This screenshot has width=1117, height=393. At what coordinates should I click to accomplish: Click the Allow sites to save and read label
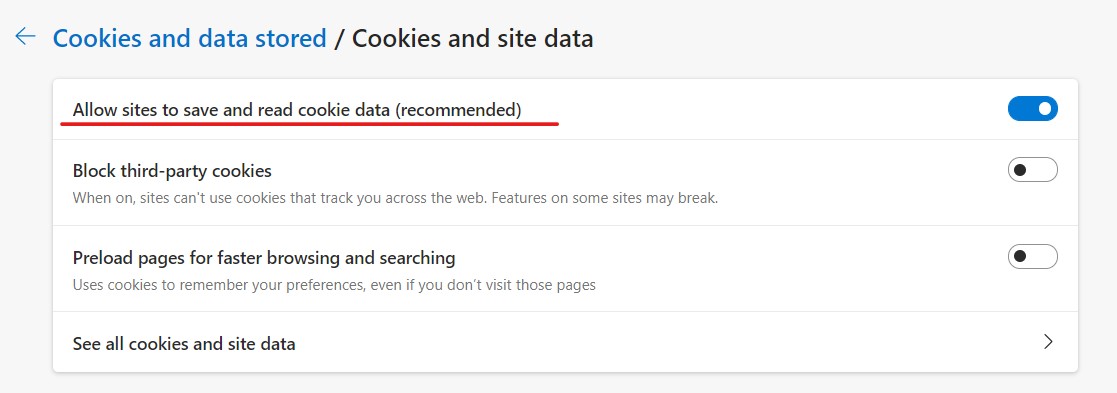297,110
